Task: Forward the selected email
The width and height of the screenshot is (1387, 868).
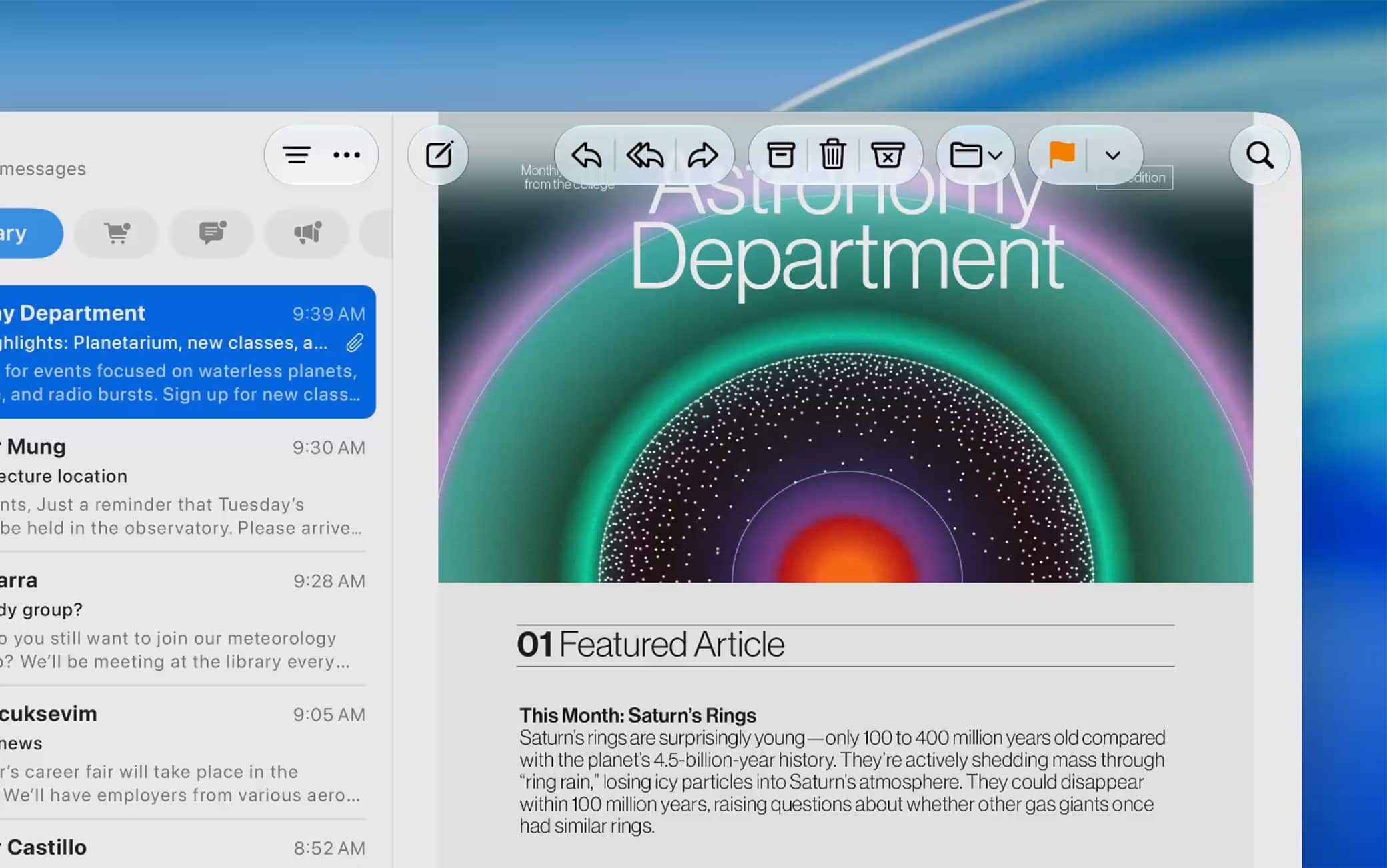Action: pos(703,155)
